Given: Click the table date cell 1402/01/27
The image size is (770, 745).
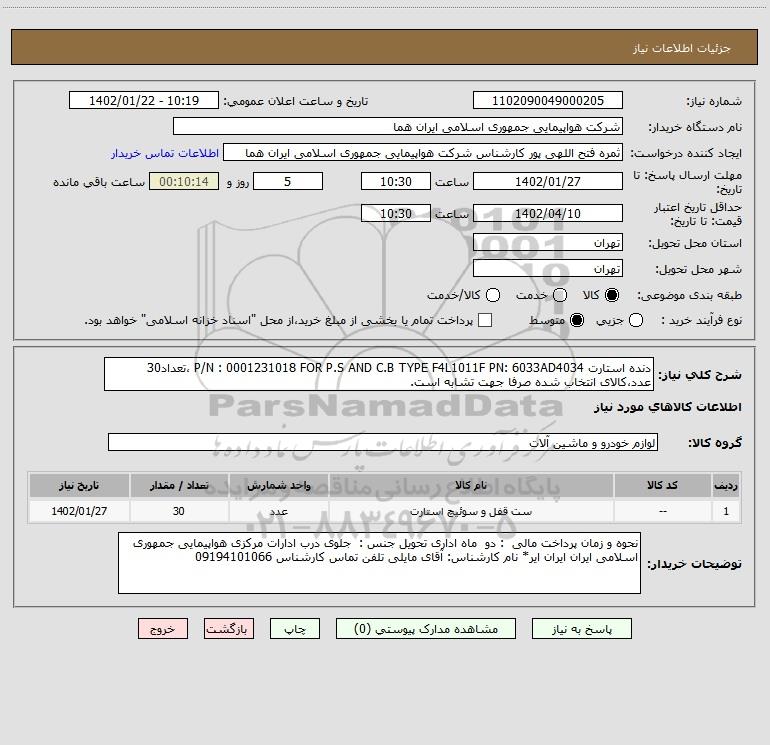Looking at the screenshot, I should [x=79, y=511].
